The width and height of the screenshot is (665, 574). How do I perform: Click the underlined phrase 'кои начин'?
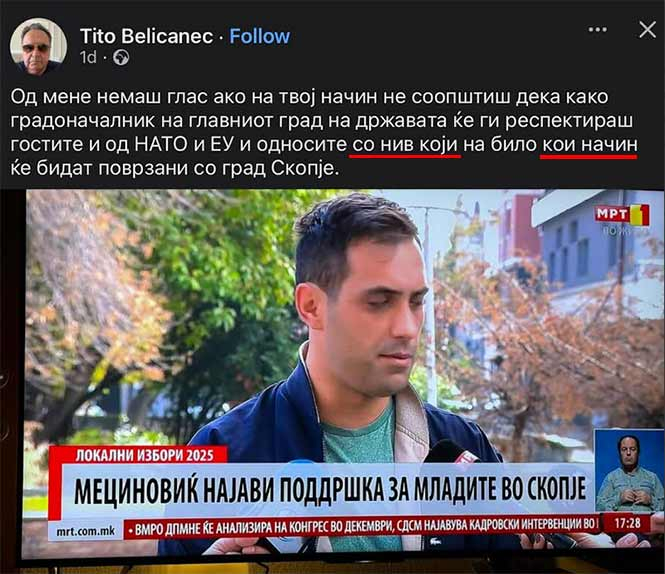[x=590, y=145]
